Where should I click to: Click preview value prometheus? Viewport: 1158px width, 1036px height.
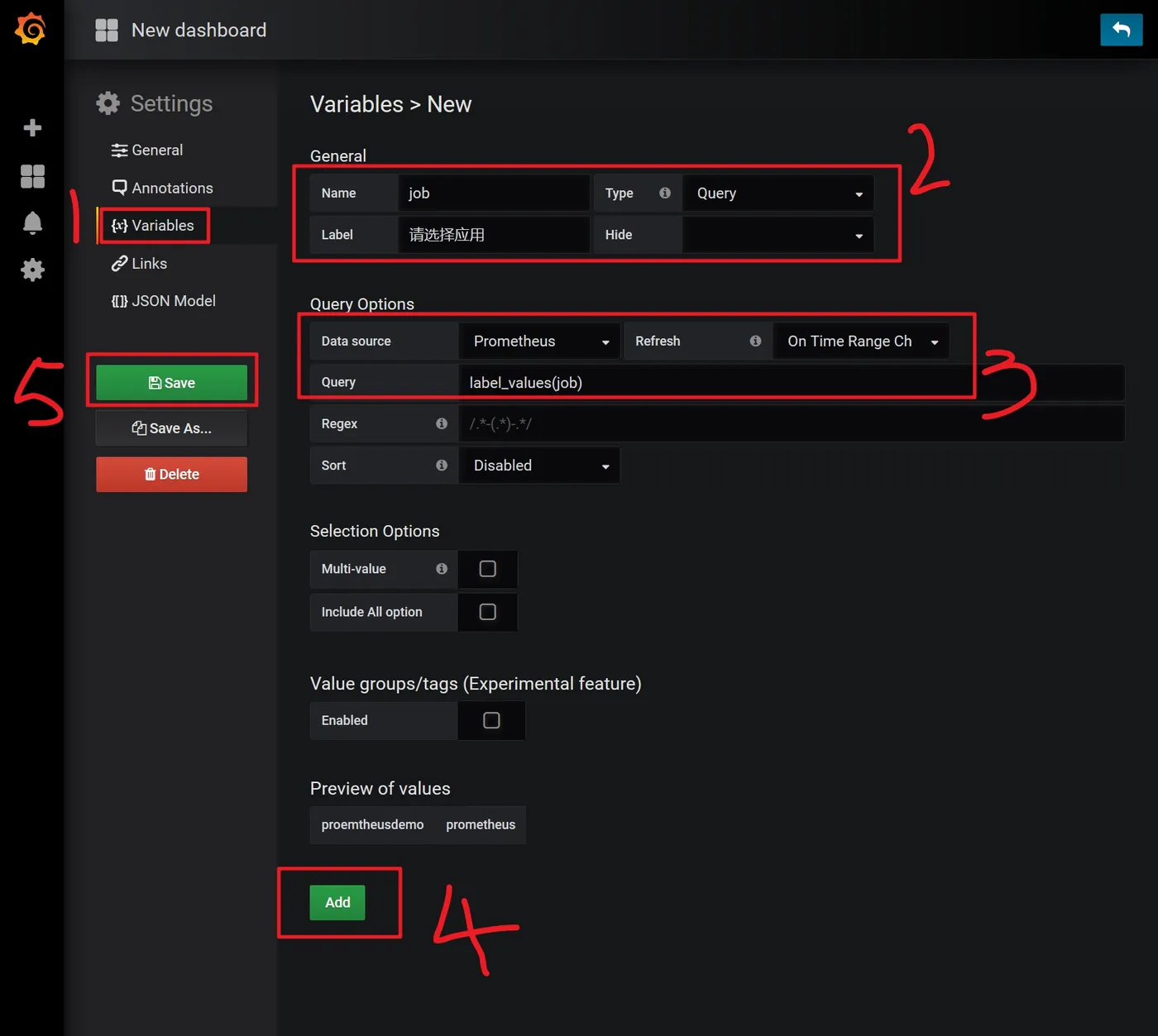pyautogui.click(x=481, y=825)
